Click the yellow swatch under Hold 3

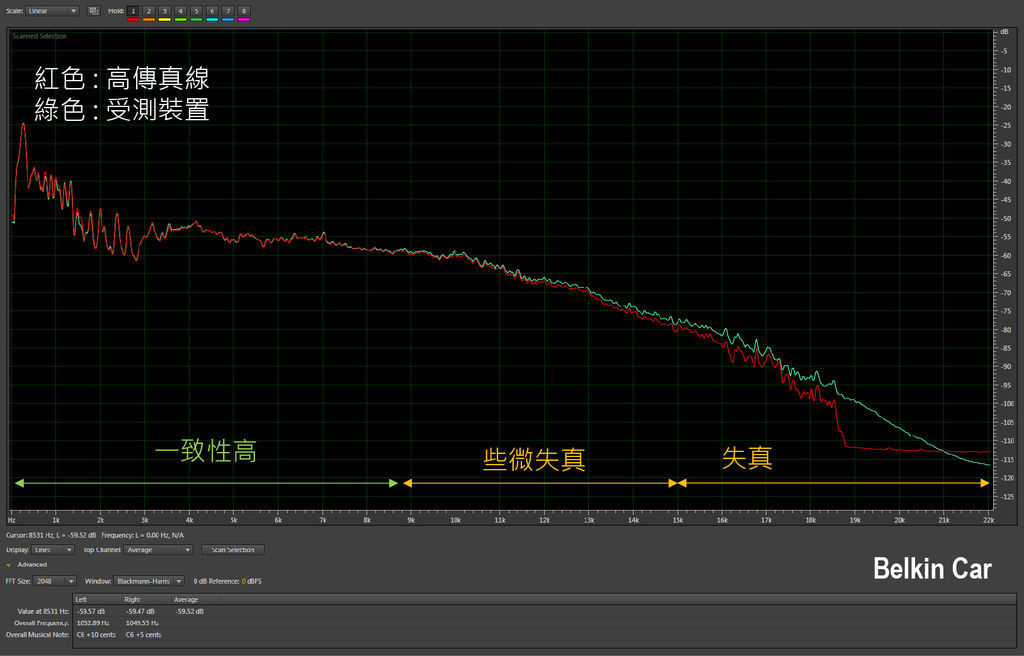coord(165,20)
